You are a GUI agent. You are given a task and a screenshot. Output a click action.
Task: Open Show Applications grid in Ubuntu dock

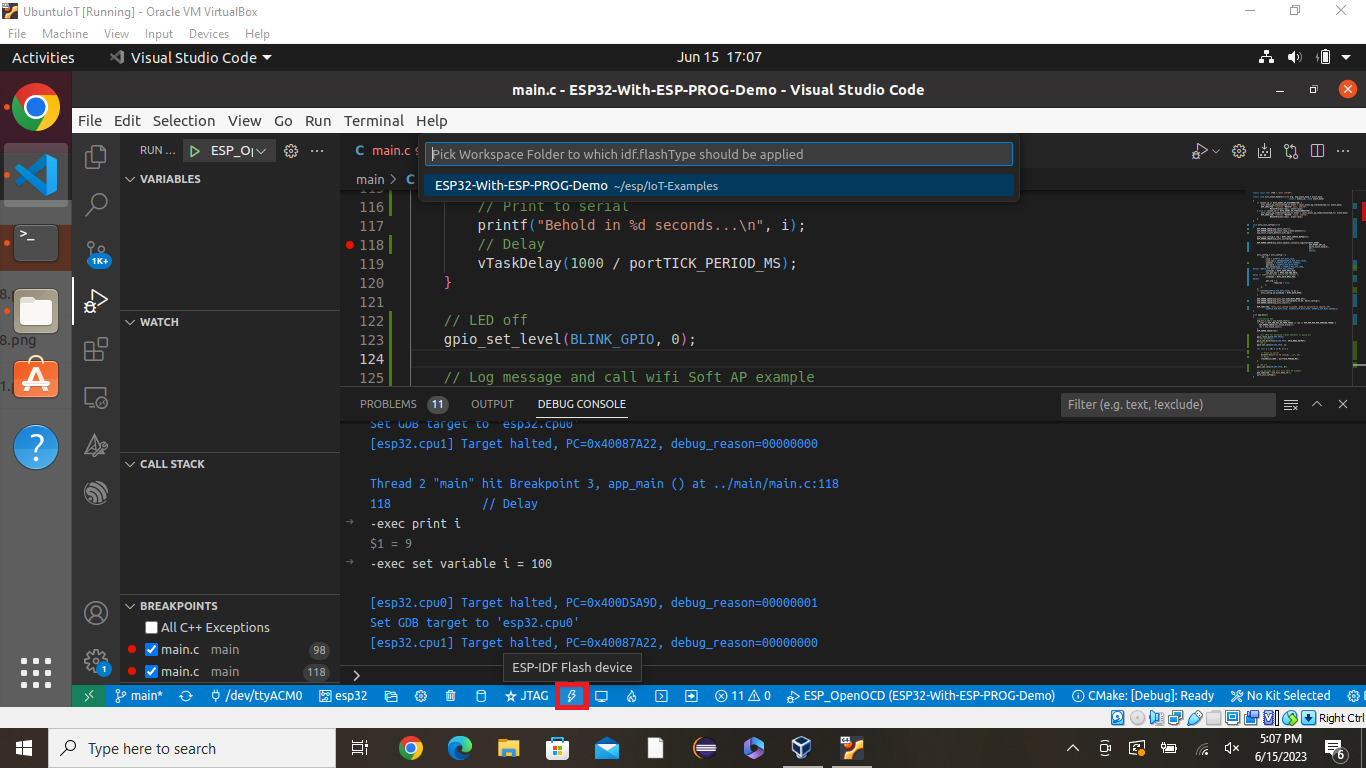point(36,672)
